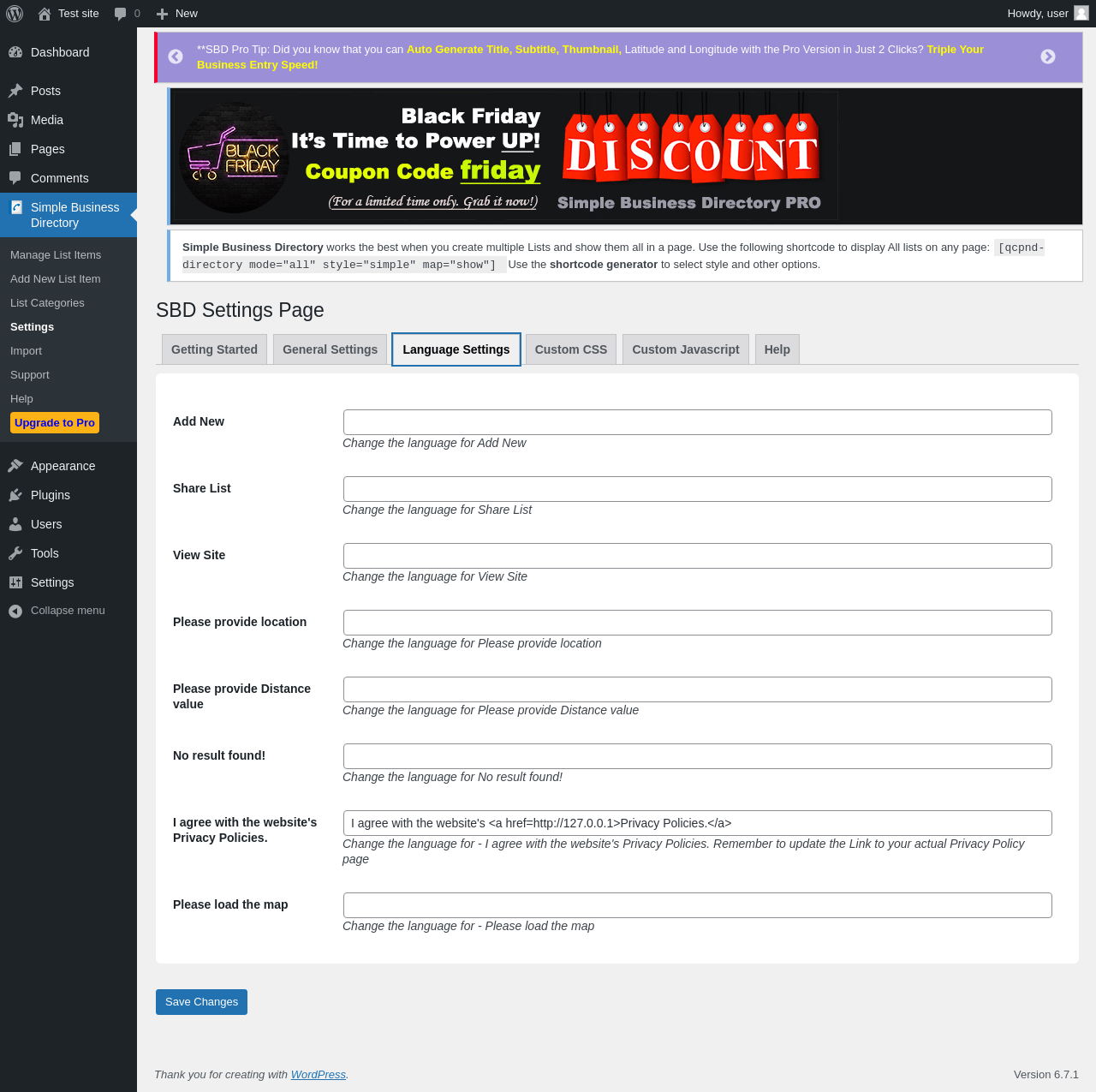Click the Privacy Policies agreement text field

698,823
